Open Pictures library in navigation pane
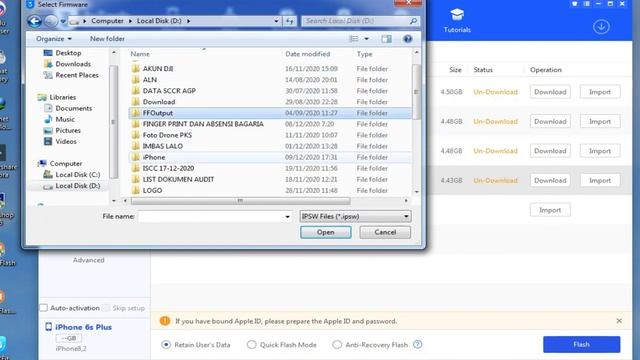The image size is (640, 360). (x=62, y=130)
